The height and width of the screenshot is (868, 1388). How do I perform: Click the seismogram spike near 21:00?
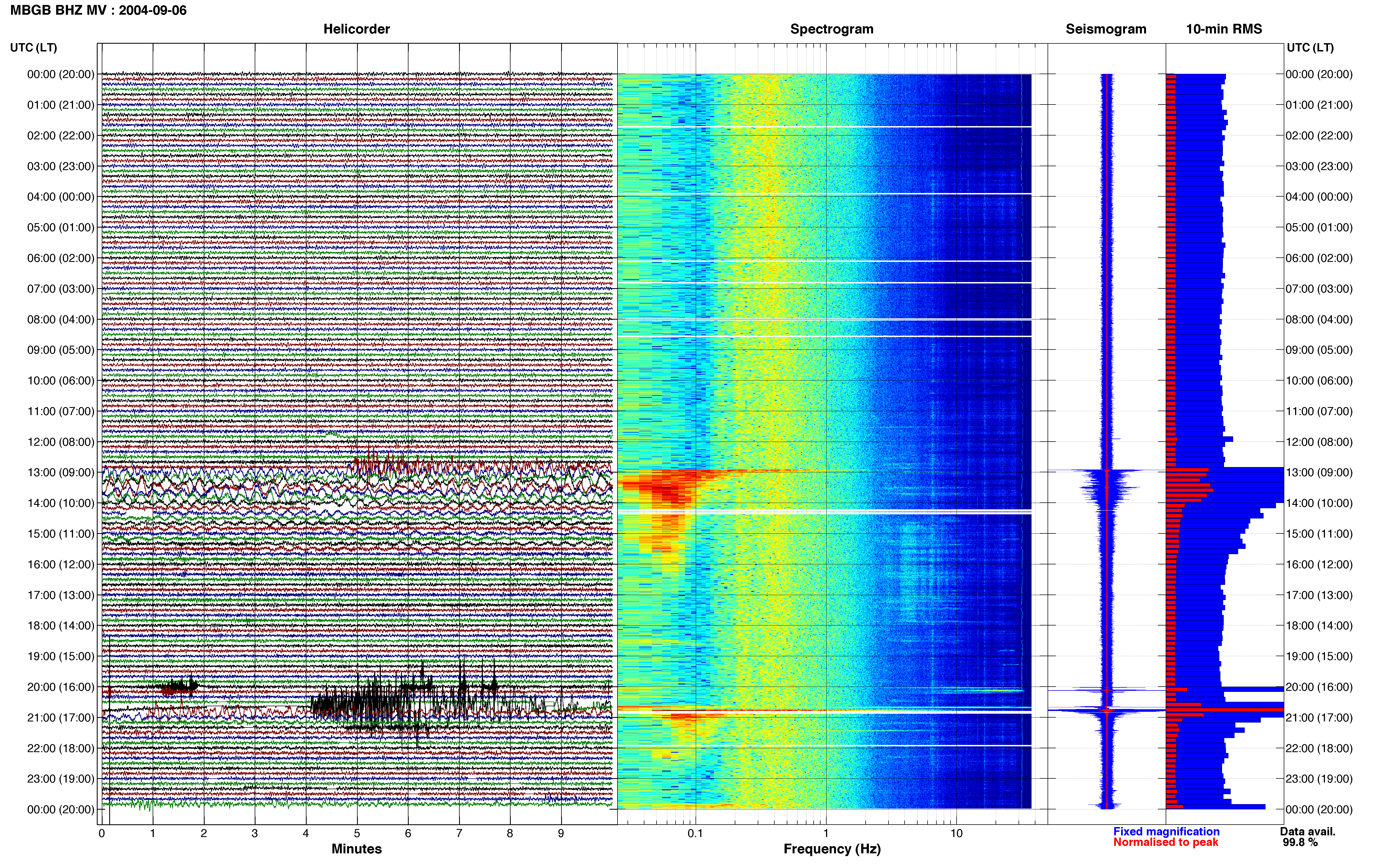1107,711
